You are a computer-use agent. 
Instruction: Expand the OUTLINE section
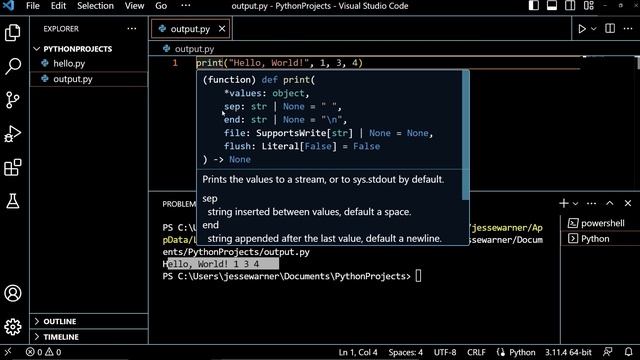pyautogui.click(x=60, y=322)
